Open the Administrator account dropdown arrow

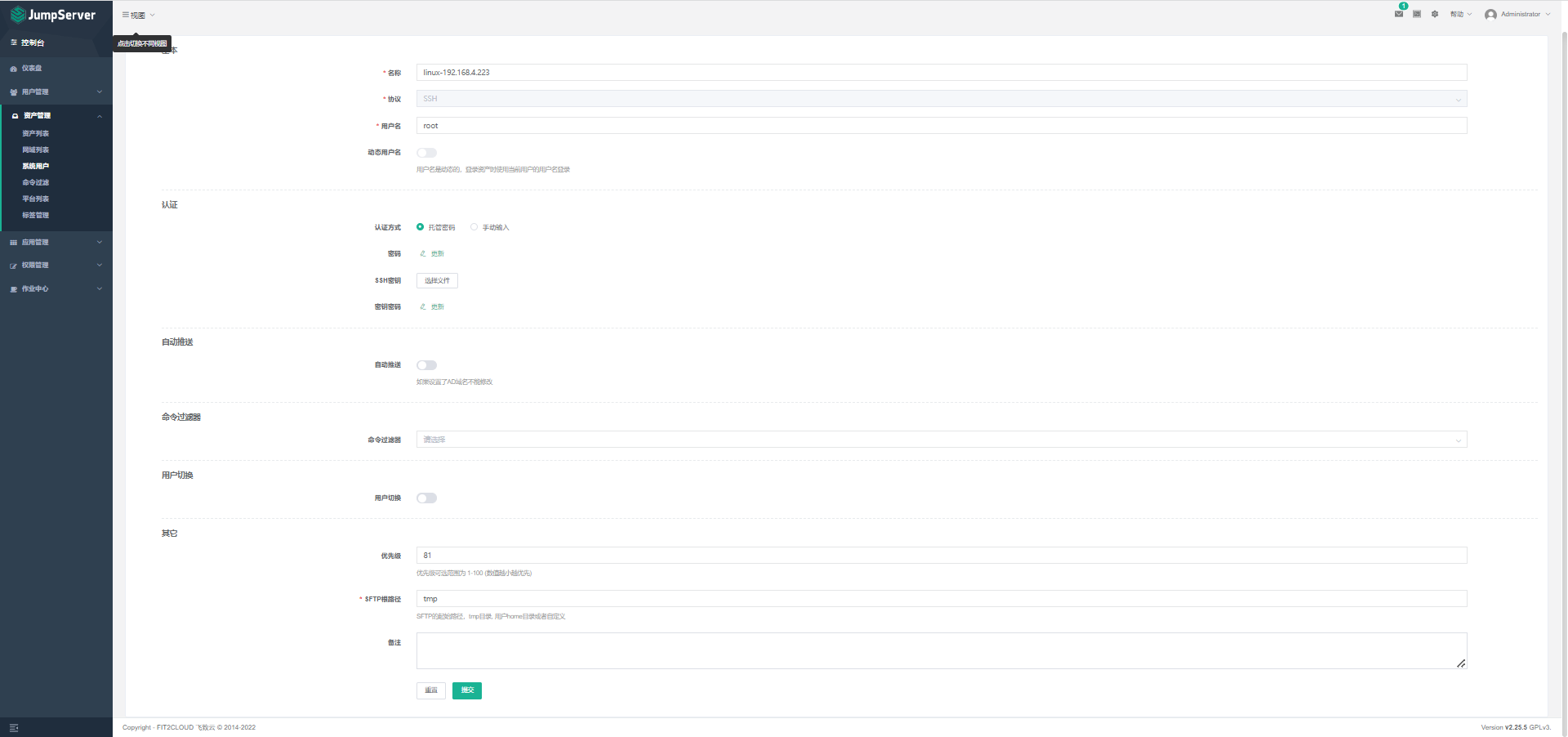click(x=1548, y=14)
